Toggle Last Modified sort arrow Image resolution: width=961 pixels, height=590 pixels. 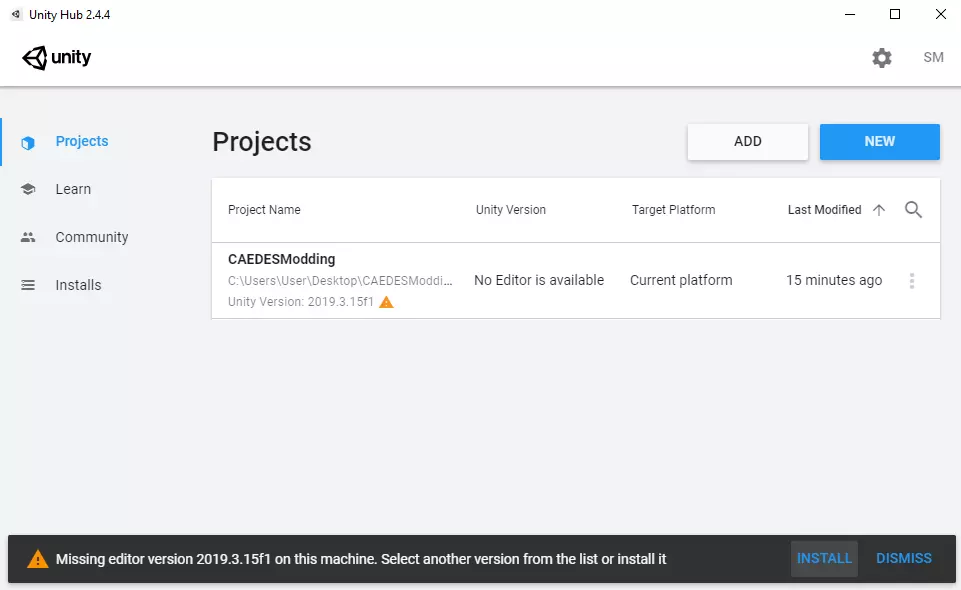click(x=879, y=210)
